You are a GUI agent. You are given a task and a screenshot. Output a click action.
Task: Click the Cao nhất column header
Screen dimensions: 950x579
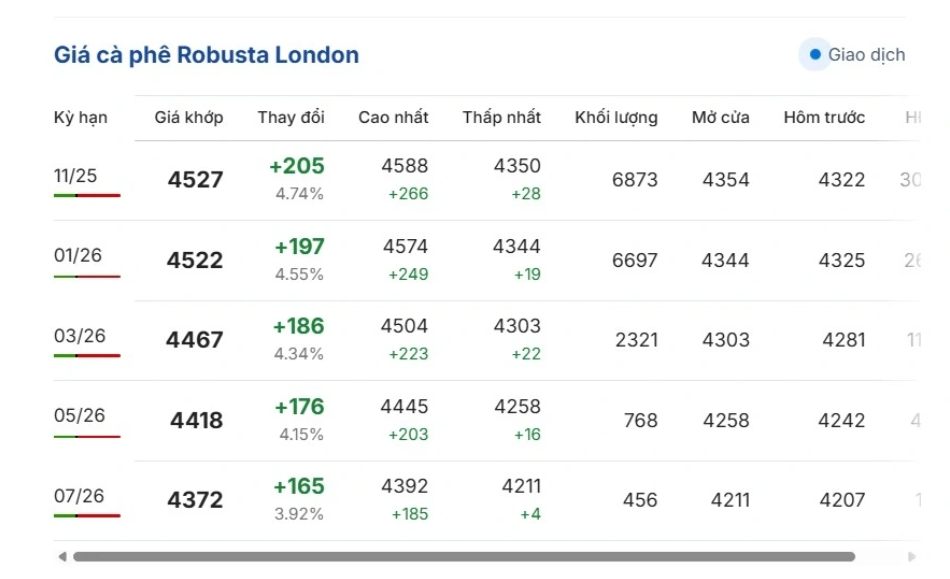(x=393, y=117)
